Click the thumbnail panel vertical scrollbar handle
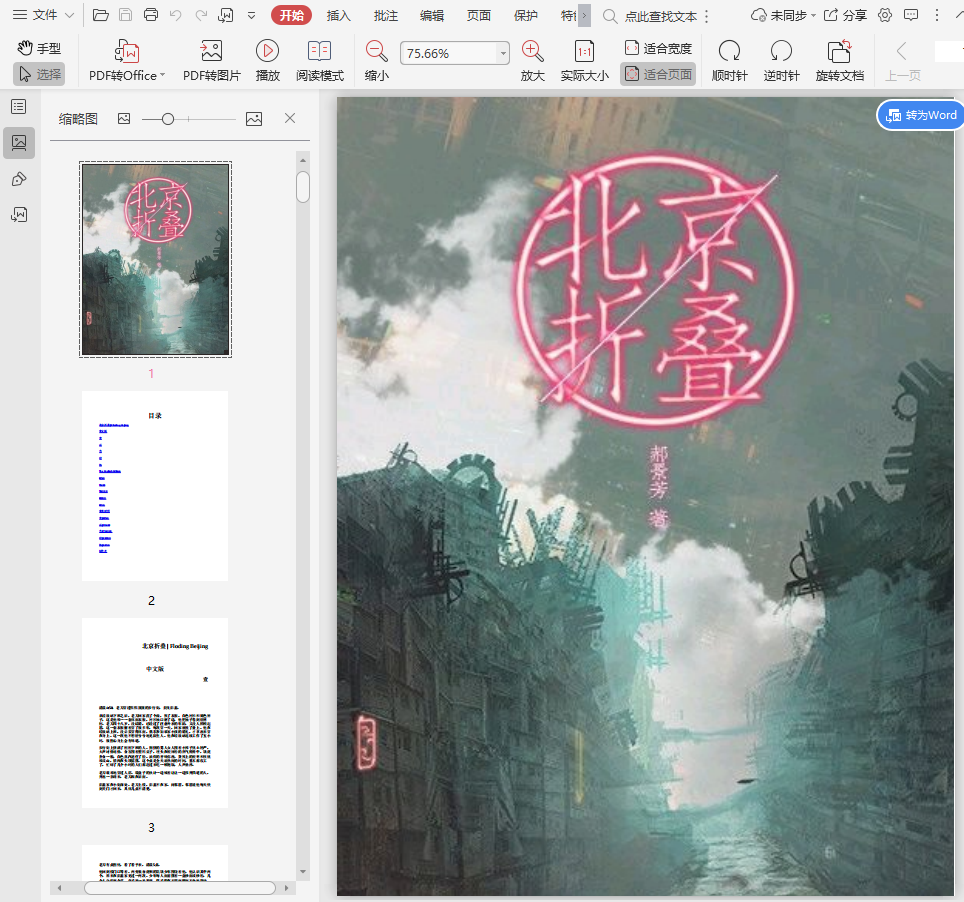 (302, 187)
